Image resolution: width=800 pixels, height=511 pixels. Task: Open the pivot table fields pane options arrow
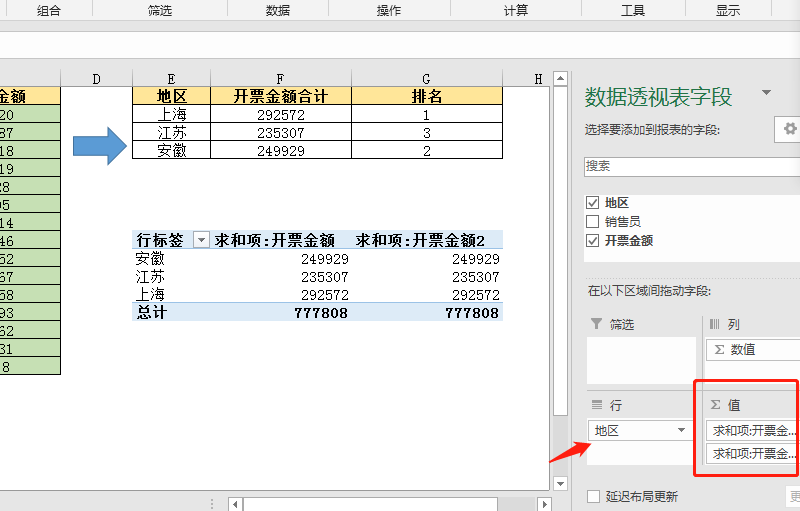point(766,92)
